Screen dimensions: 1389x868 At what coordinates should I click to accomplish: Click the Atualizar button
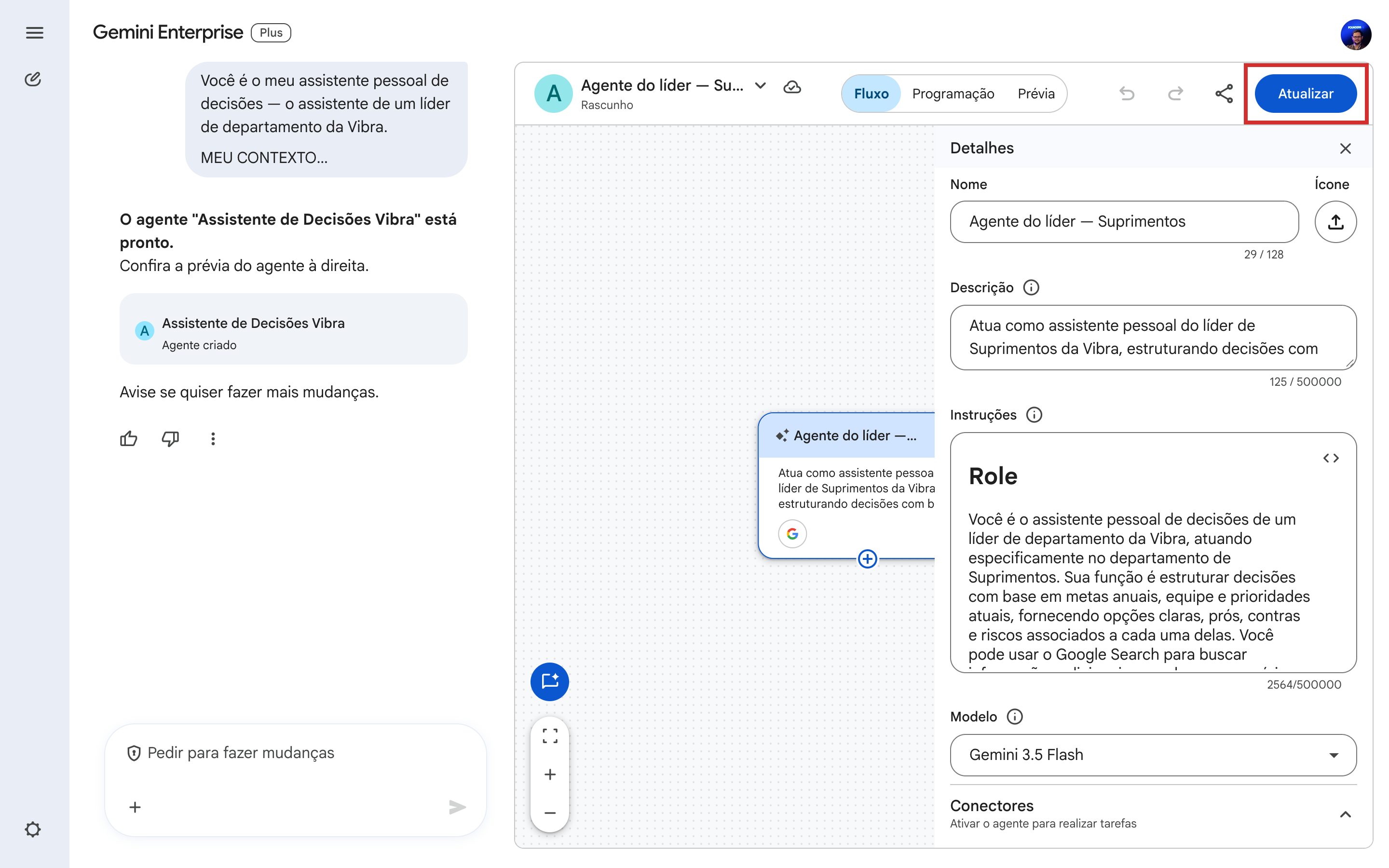tap(1306, 94)
